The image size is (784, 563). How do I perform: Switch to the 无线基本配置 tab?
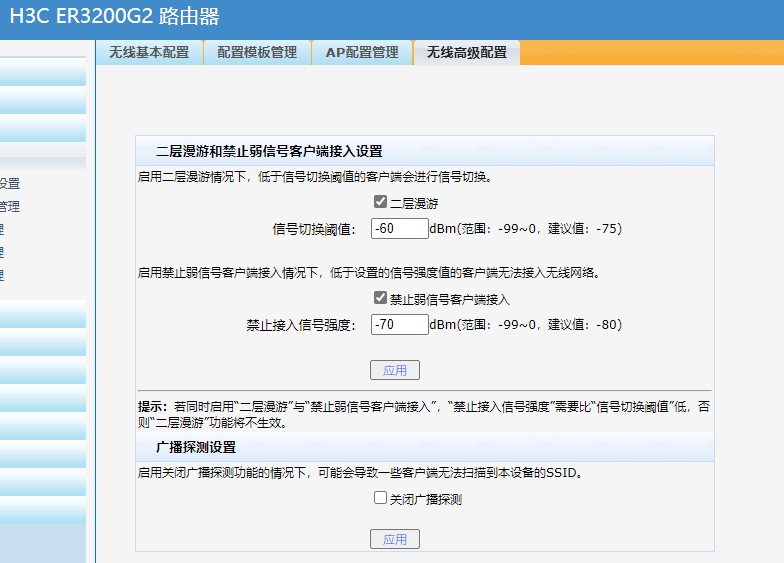(149, 52)
